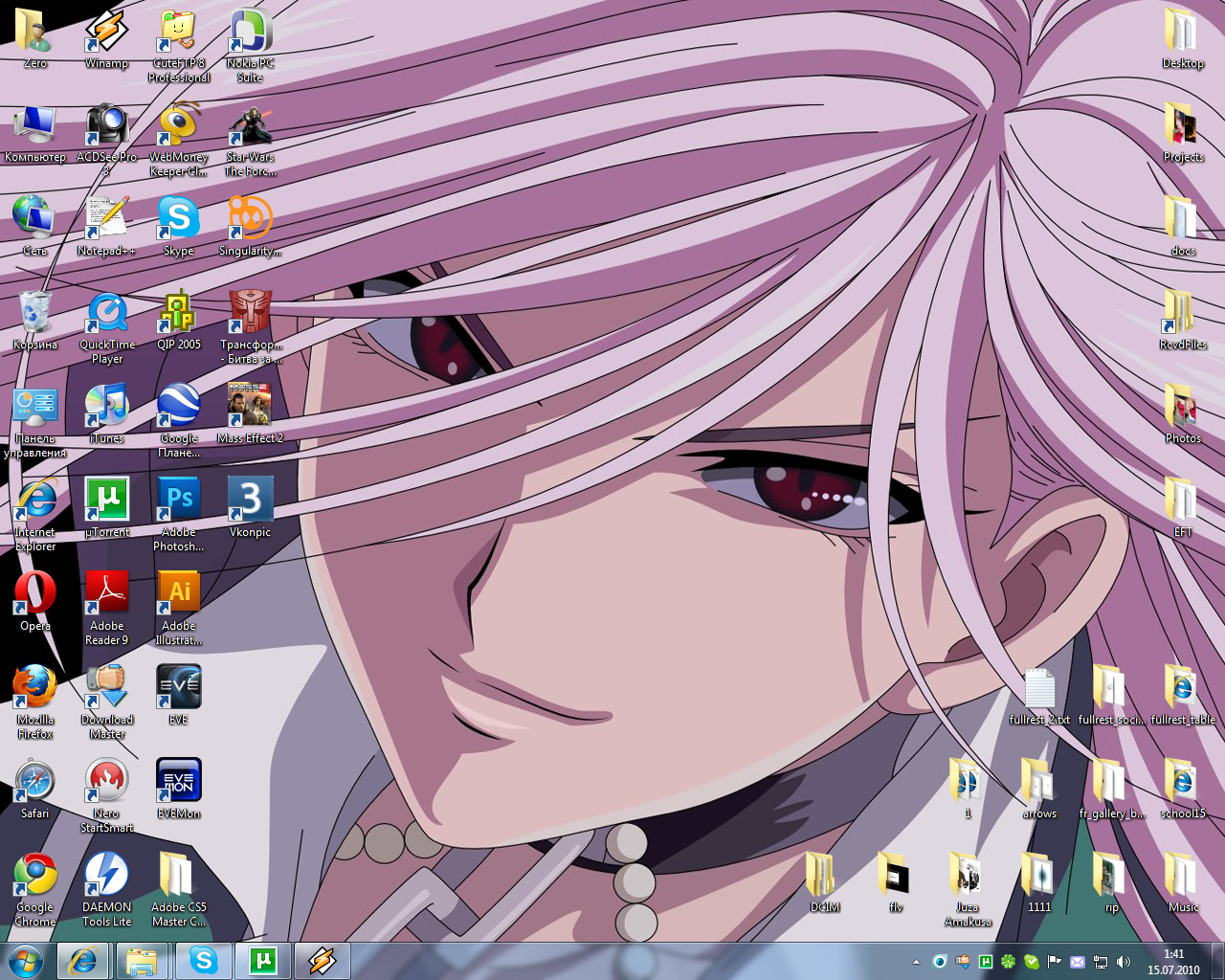The height and width of the screenshot is (980, 1225).
Task: Select the Music folder icon
Action: click(x=1183, y=882)
